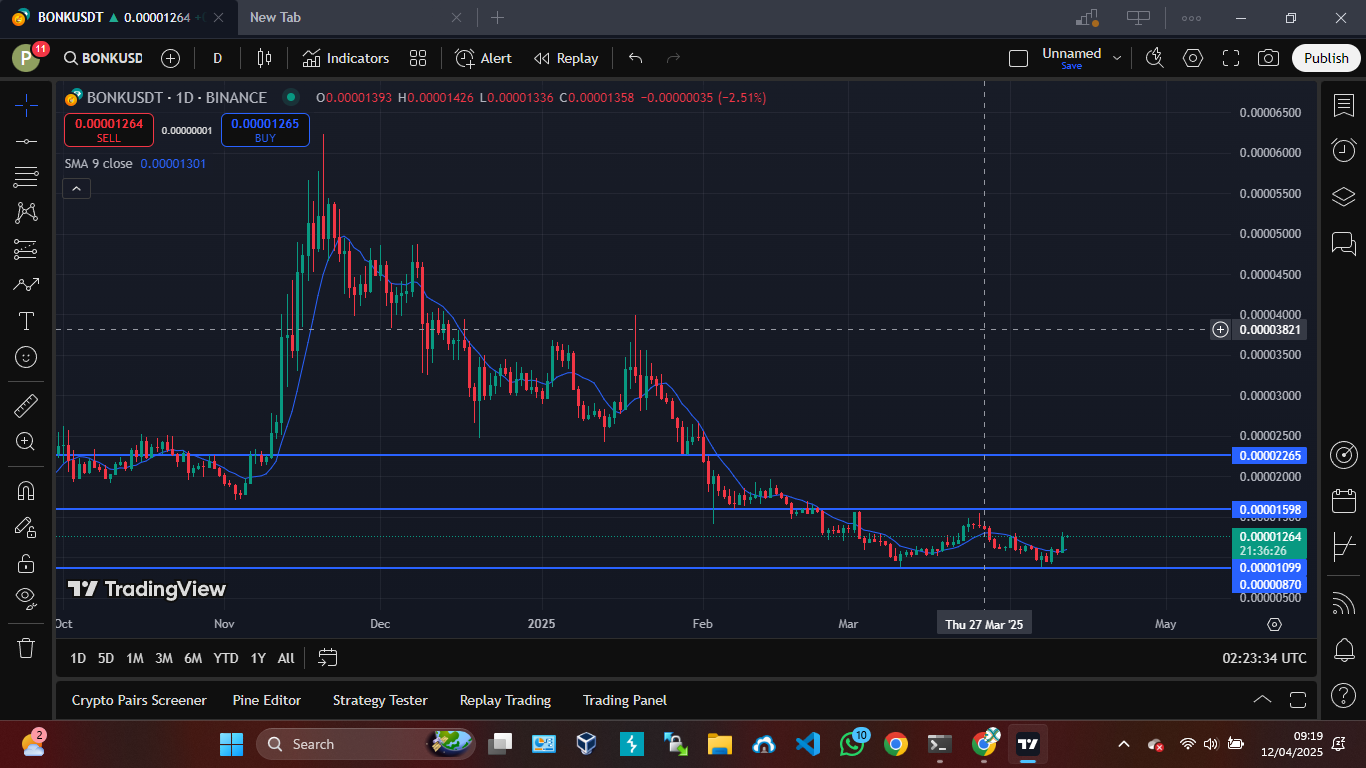The height and width of the screenshot is (768, 1366).
Task: Open the Pine Editor tab
Action: (x=266, y=700)
